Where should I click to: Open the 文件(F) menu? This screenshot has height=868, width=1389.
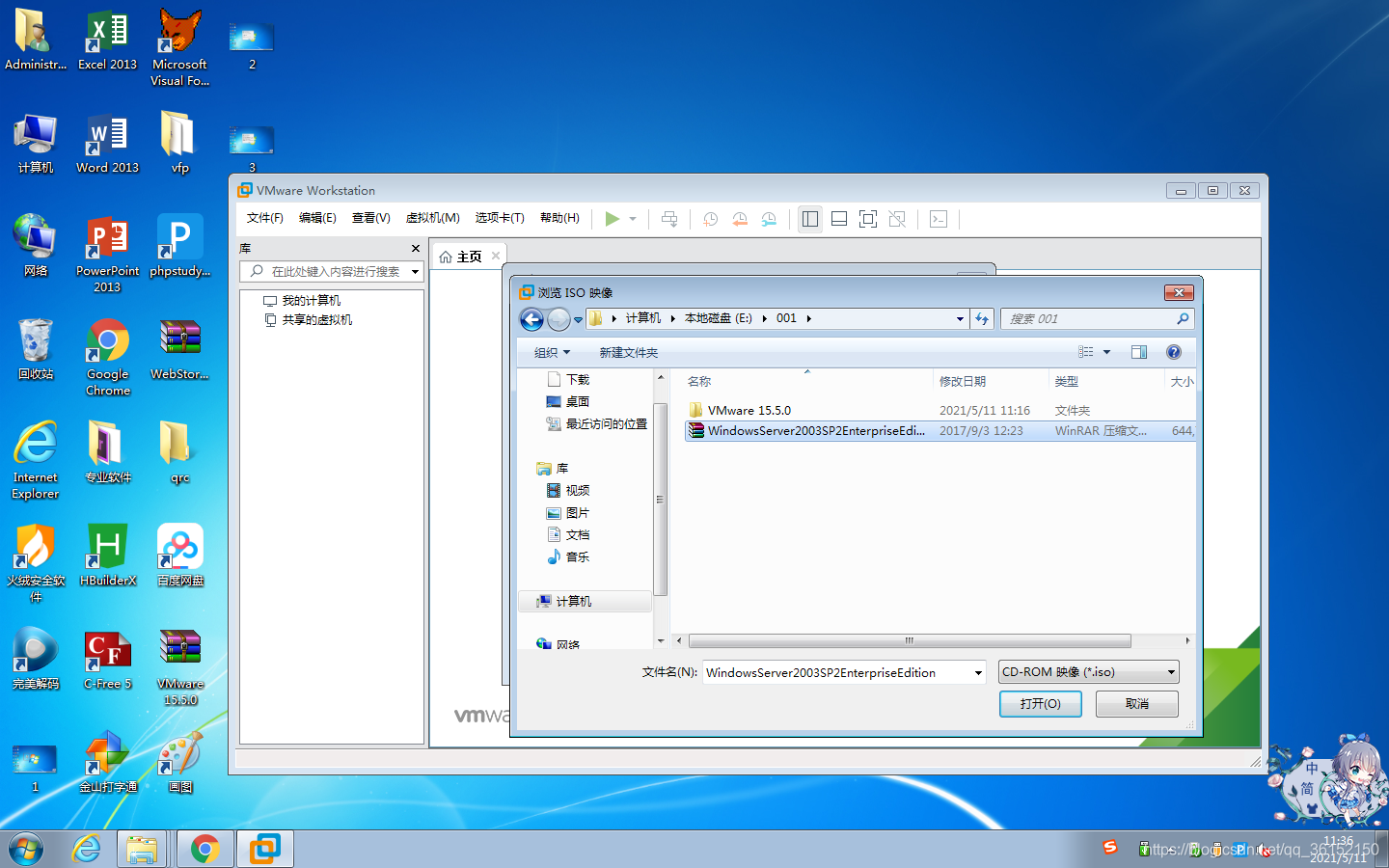coord(265,218)
